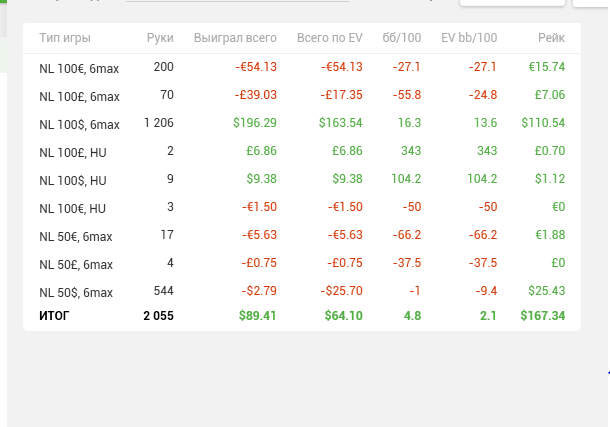Open the NL 100$, 6max game type
The height and width of the screenshot is (427, 610).
click(79, 125)
